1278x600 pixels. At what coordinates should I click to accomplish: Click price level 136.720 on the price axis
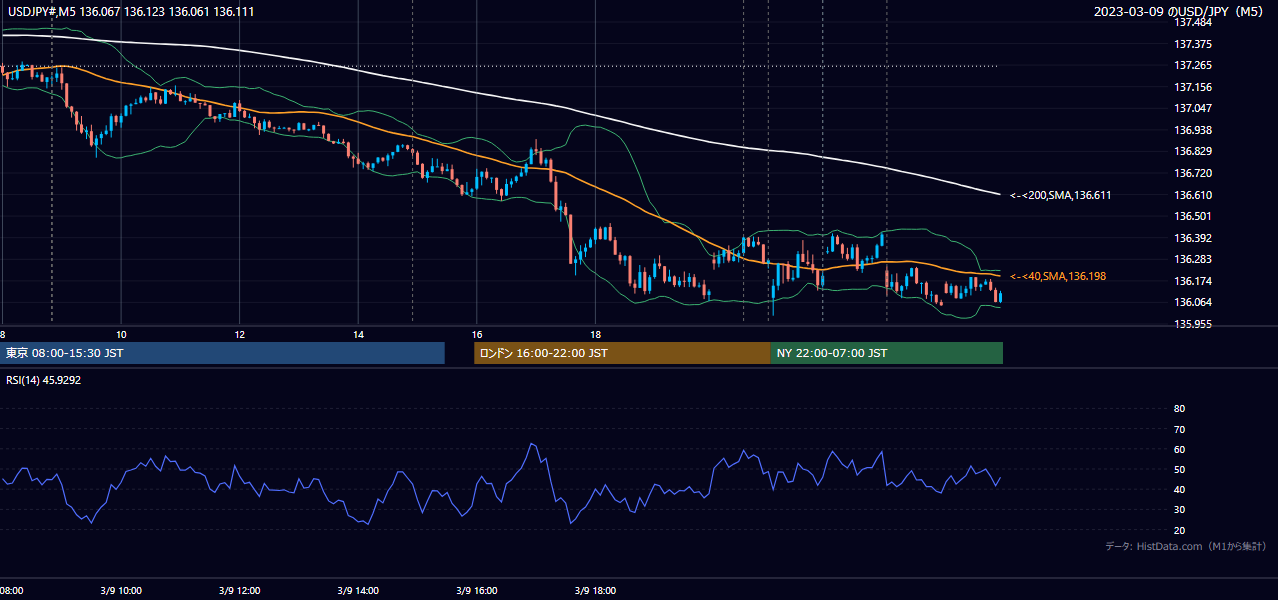(x=1193, y=173)
